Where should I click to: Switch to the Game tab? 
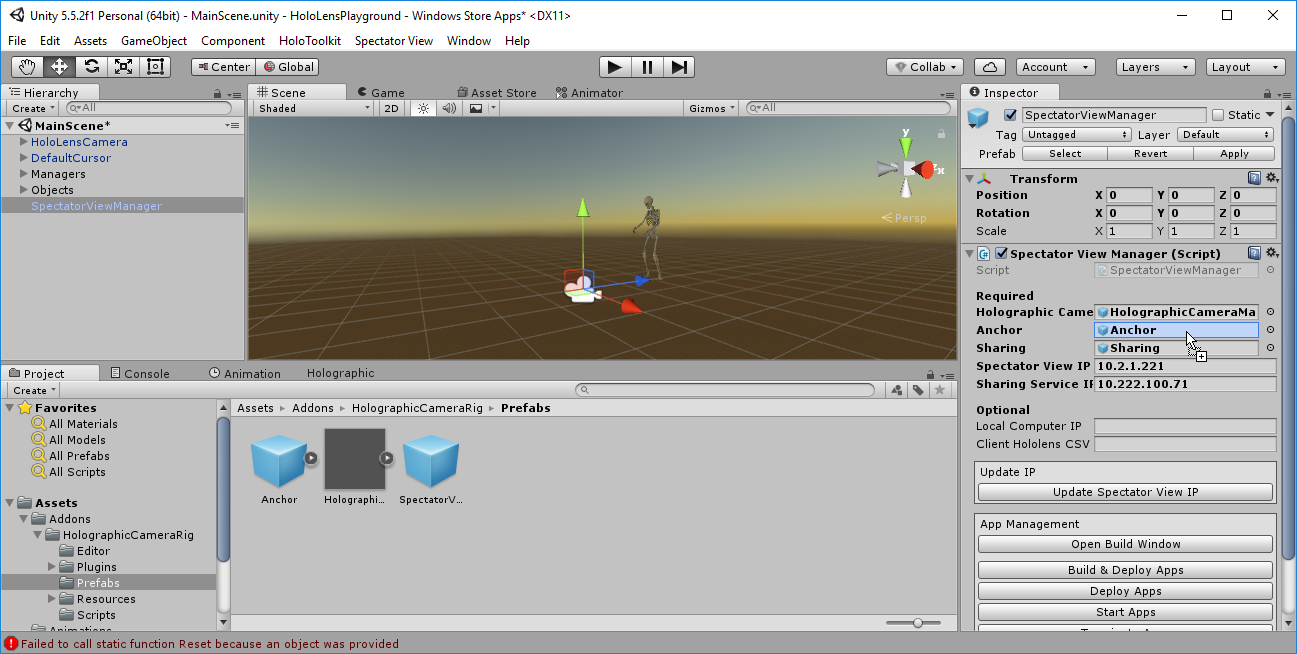click(x=380, y=93)
